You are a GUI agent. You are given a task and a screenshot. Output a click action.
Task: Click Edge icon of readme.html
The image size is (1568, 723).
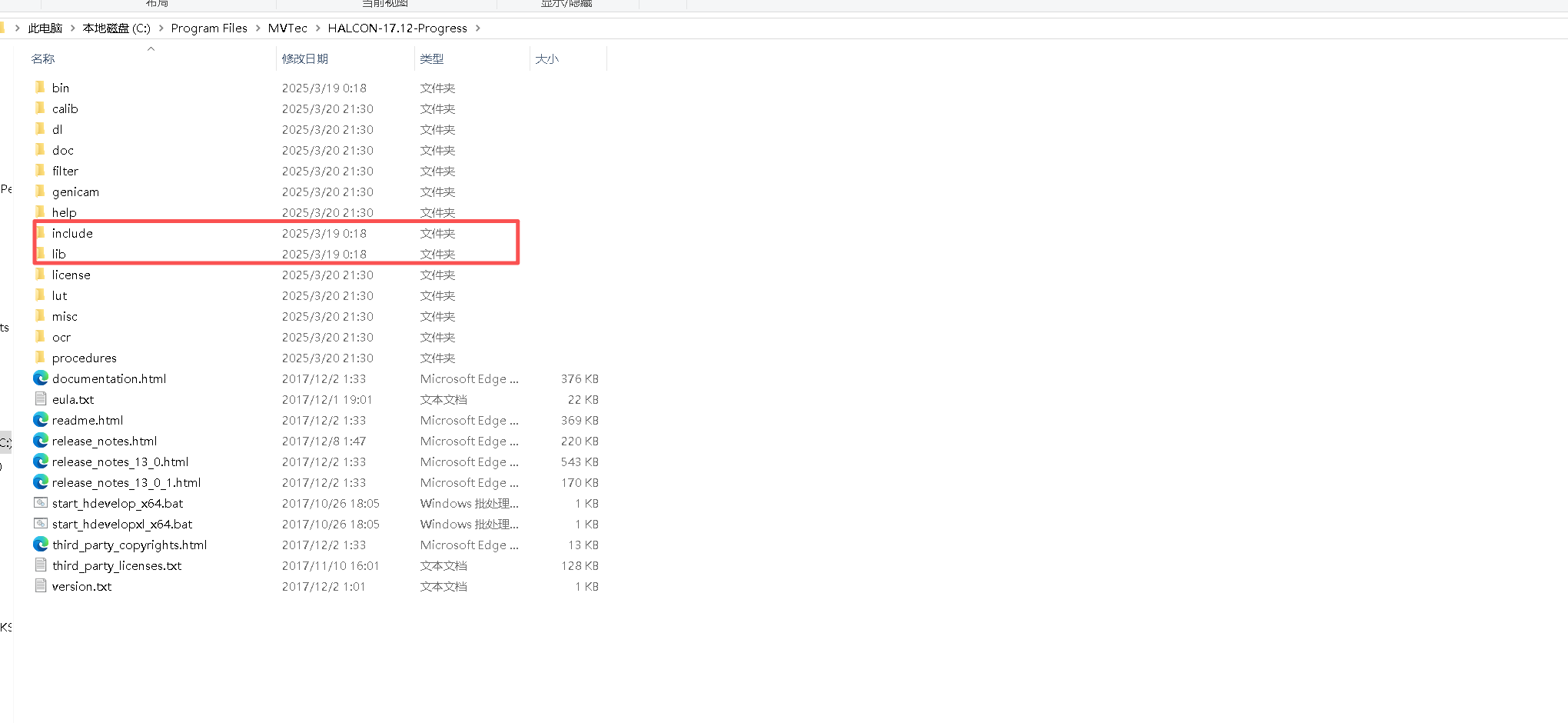[41, 419]
